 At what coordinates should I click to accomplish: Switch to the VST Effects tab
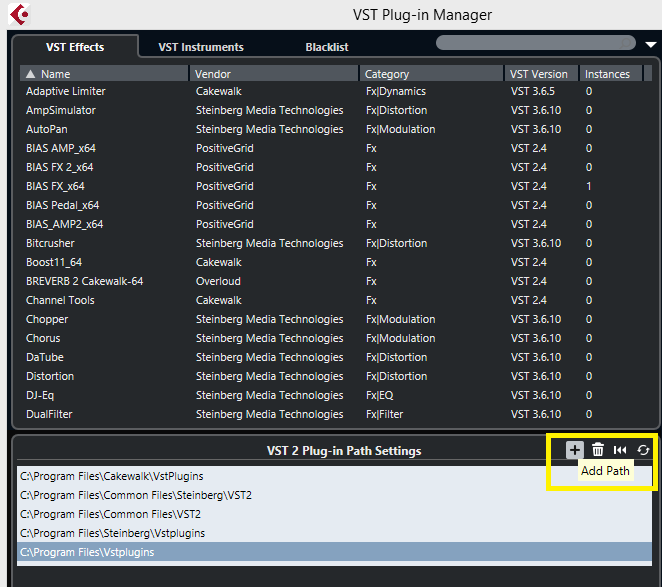pos(75,47)
